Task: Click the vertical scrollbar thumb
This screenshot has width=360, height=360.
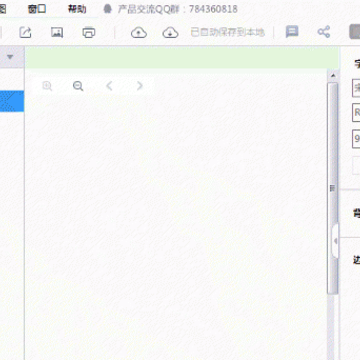Action: pos(332,188)
